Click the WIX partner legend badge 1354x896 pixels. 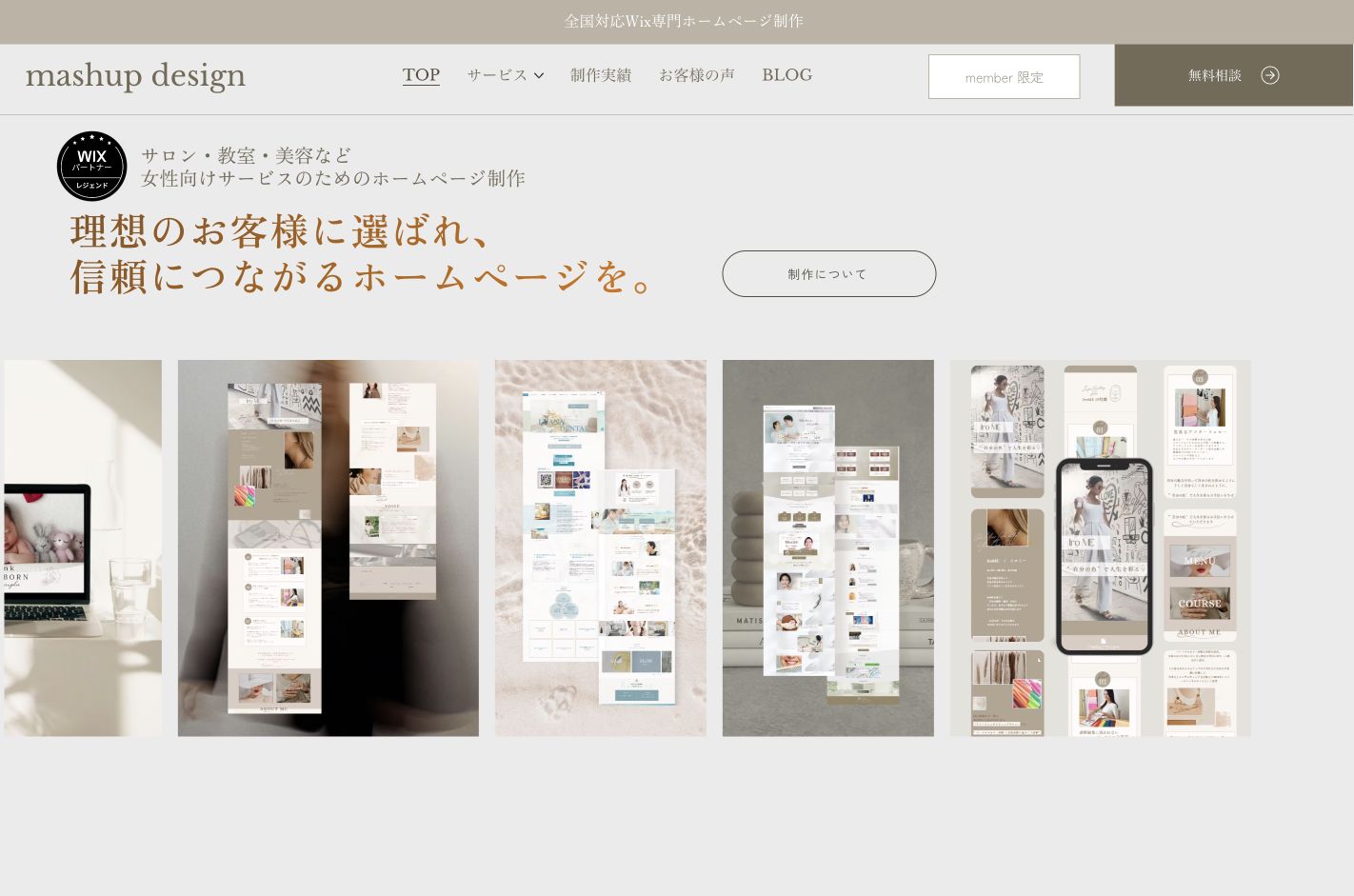pos(91,167)
